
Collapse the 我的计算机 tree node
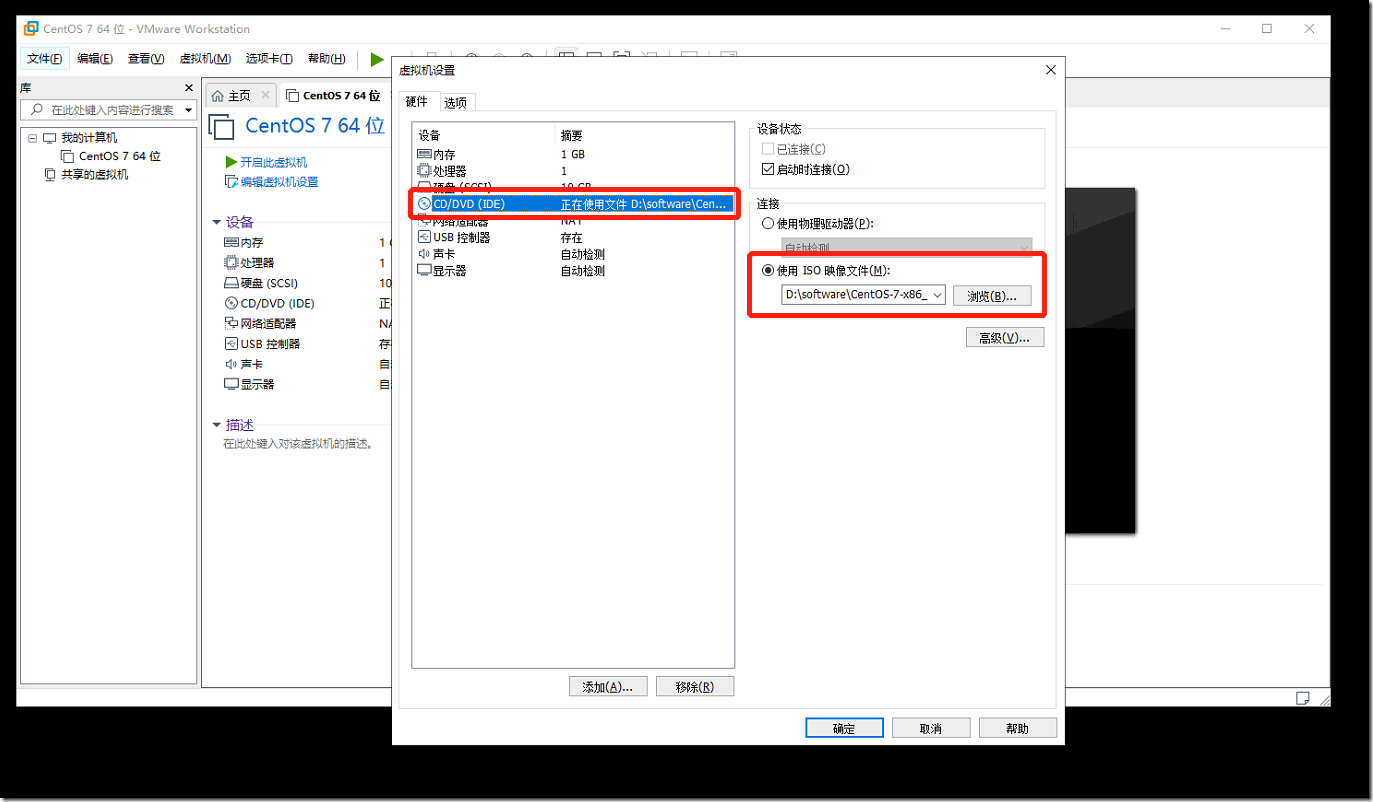pos(32,138)
